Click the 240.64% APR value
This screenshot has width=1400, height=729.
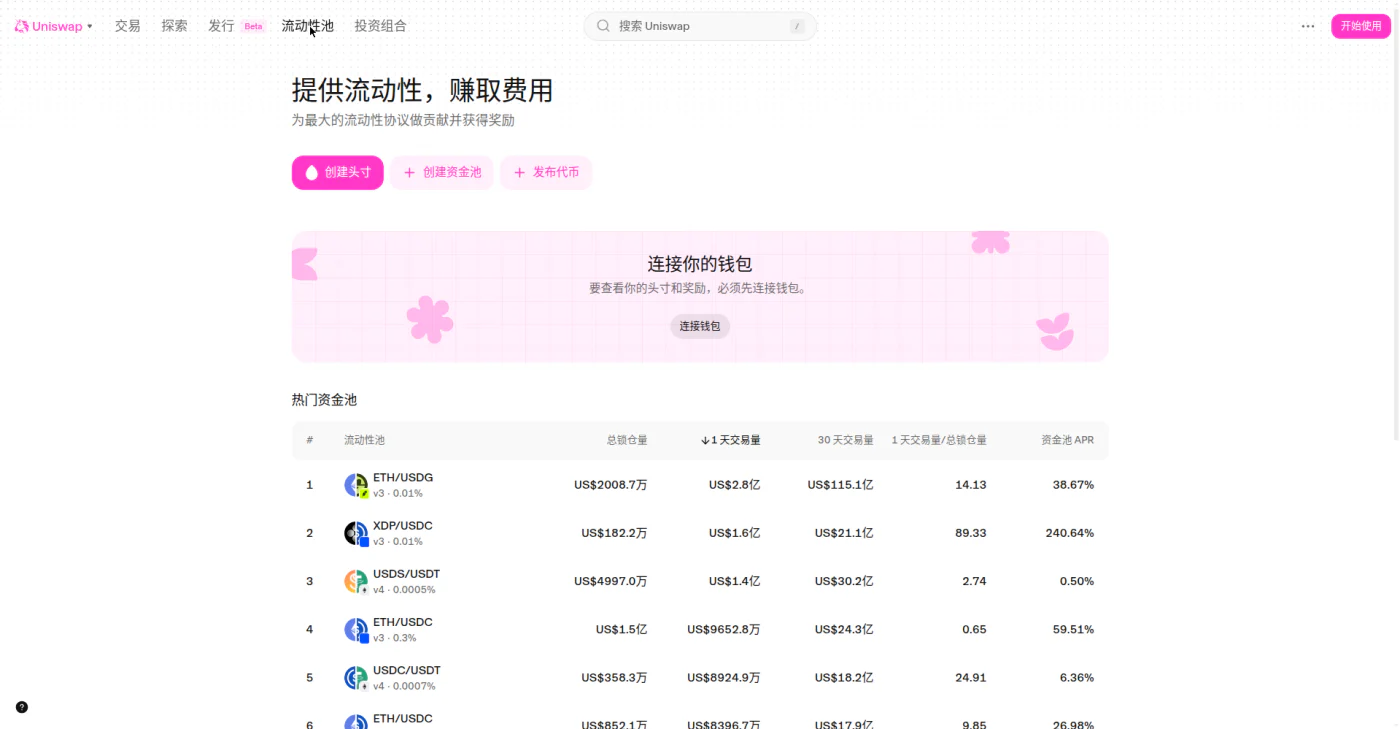(x=1070, y=533)
